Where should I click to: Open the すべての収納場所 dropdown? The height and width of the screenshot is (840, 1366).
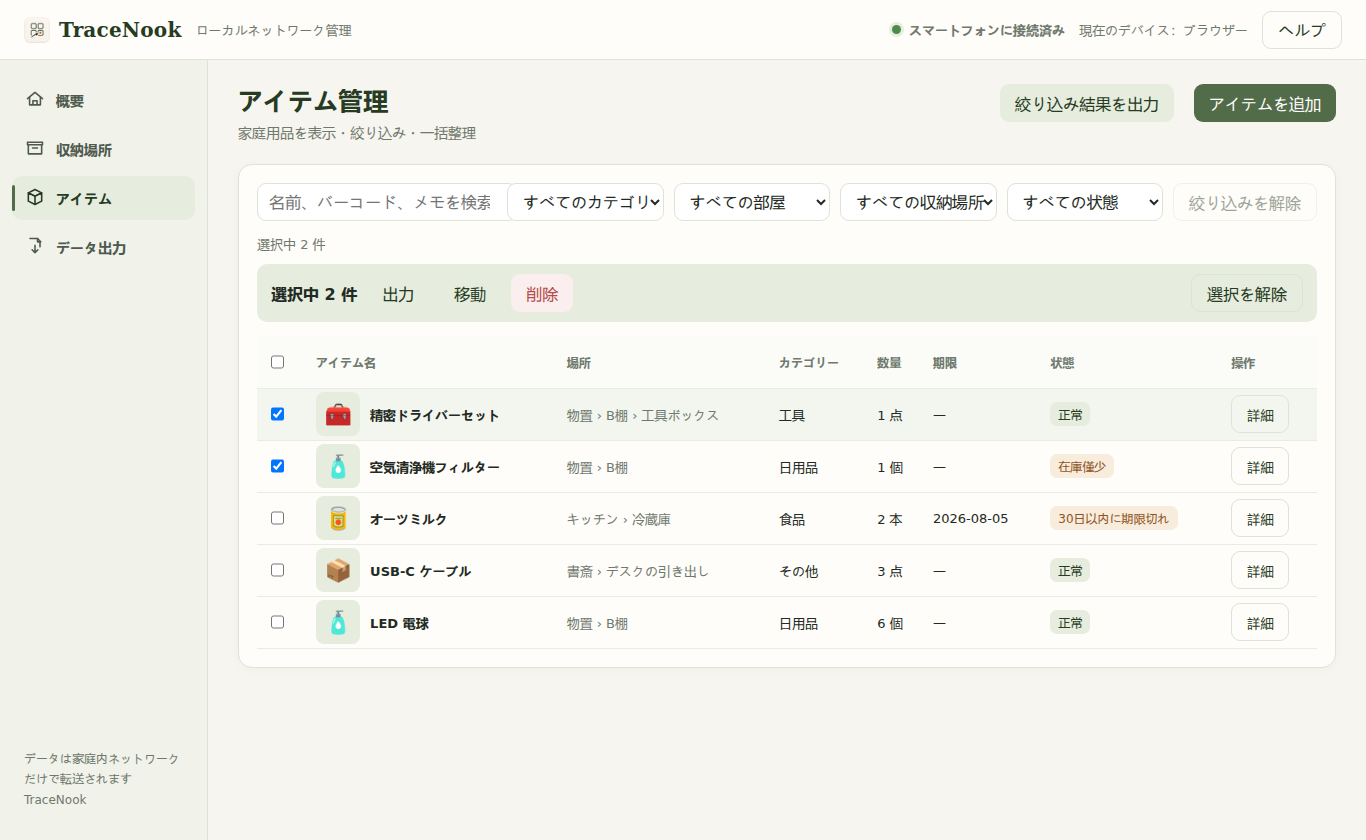pyautogui.click(x=918, y=202)
